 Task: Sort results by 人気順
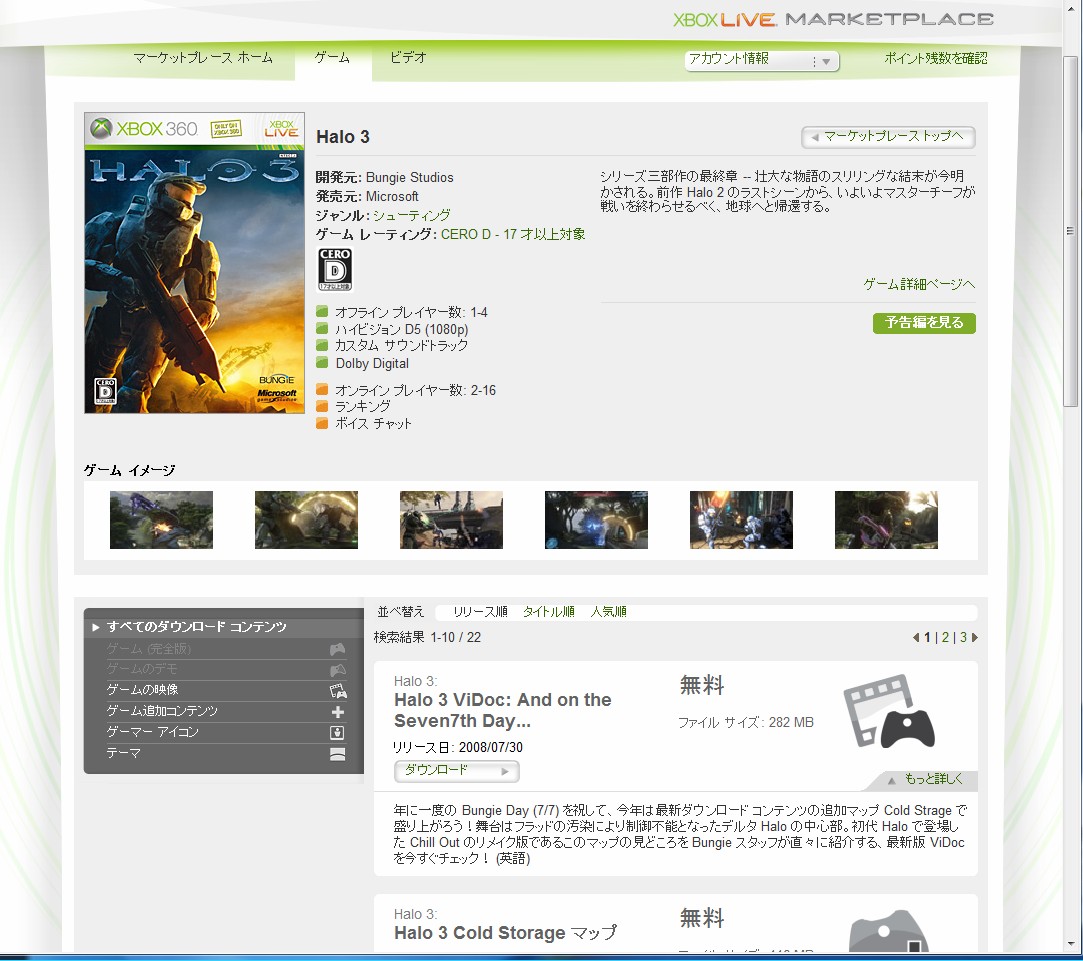click(x=608, y=612)
